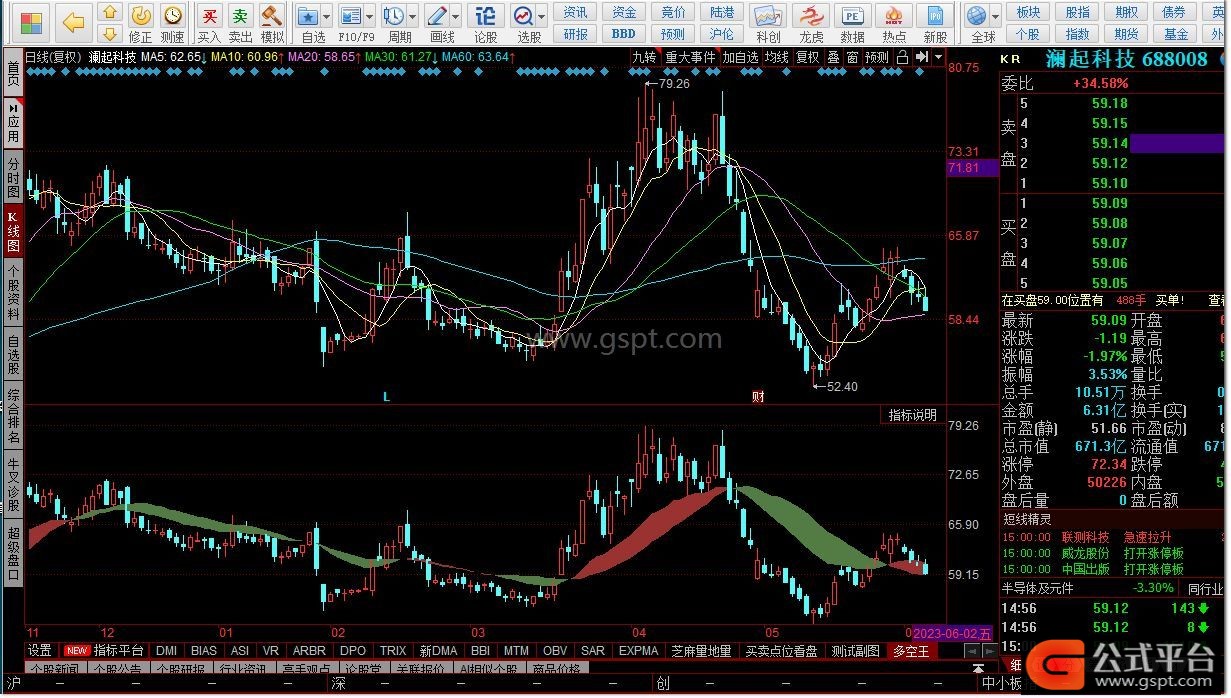Screen dimensions: 1231x698
Task: Click the 联测科技 急速拉升 alert row
Action: (x=1113, y=538)
